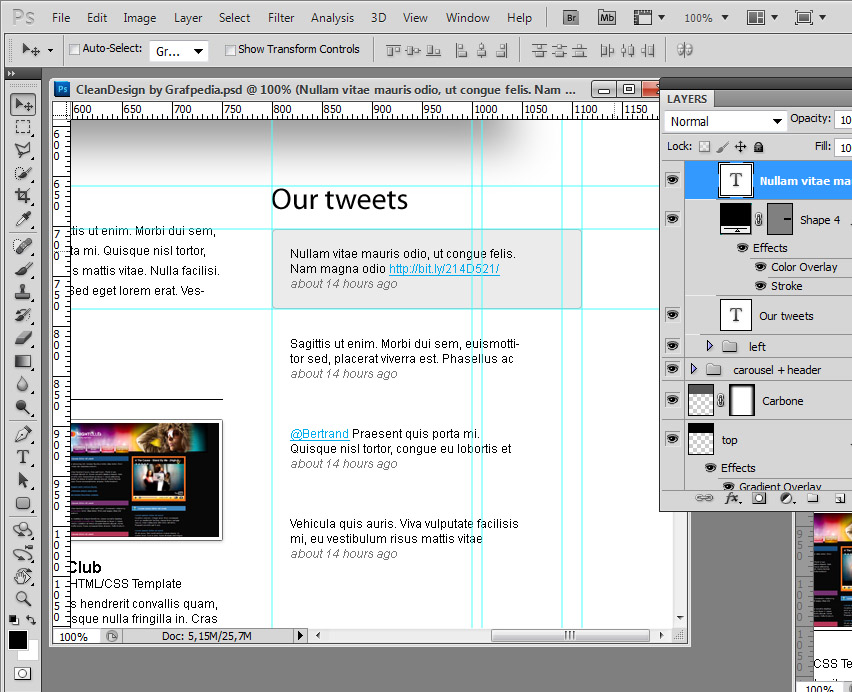Hide the top layer
This screenshot has height=692, width=852.
(673, 438)
